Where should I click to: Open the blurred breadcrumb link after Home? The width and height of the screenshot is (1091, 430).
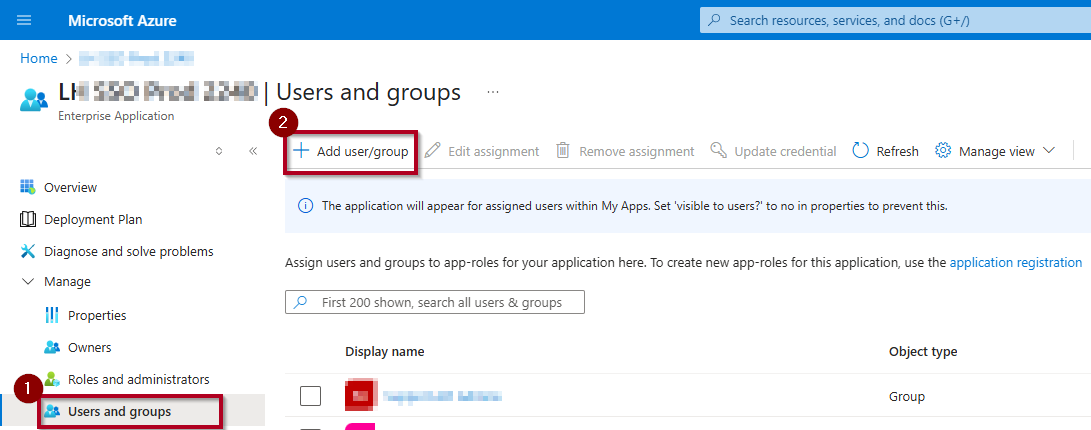tap(136, 58)
